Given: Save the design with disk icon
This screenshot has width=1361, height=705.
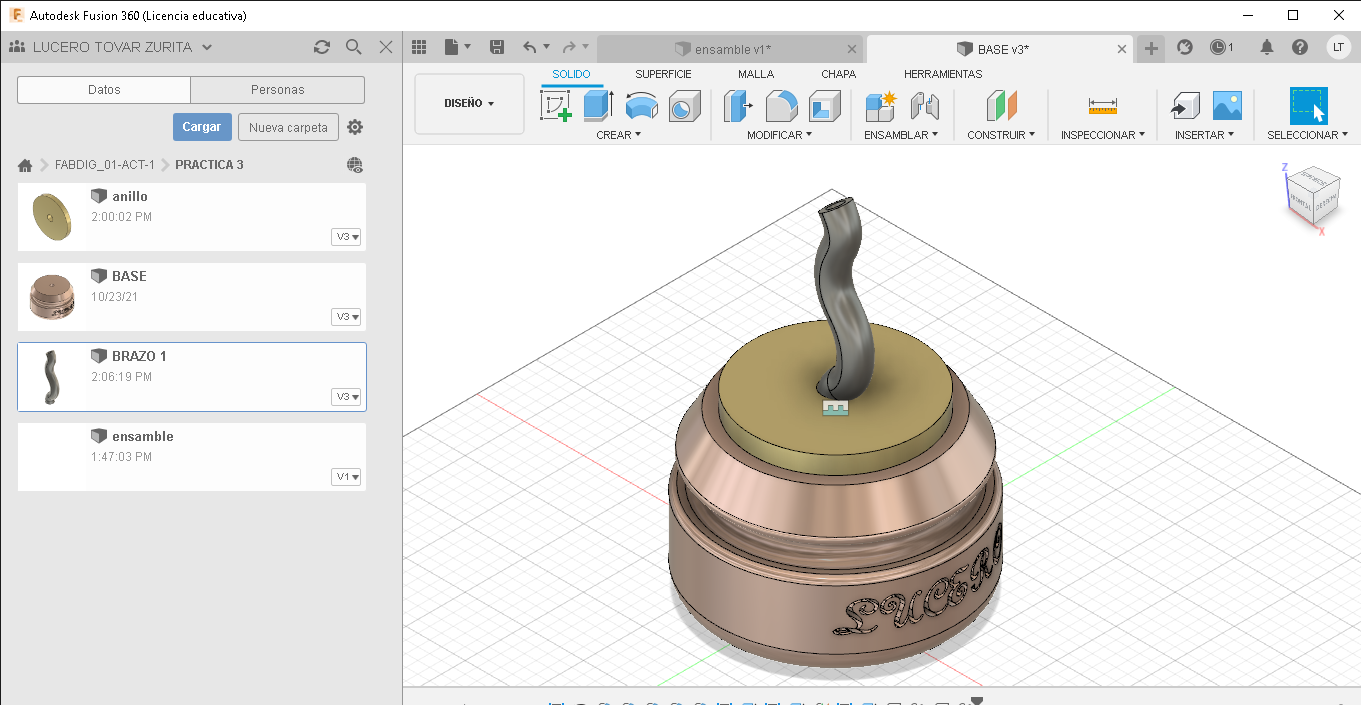Looking at the screenshot, I should (x=497, y=47).
